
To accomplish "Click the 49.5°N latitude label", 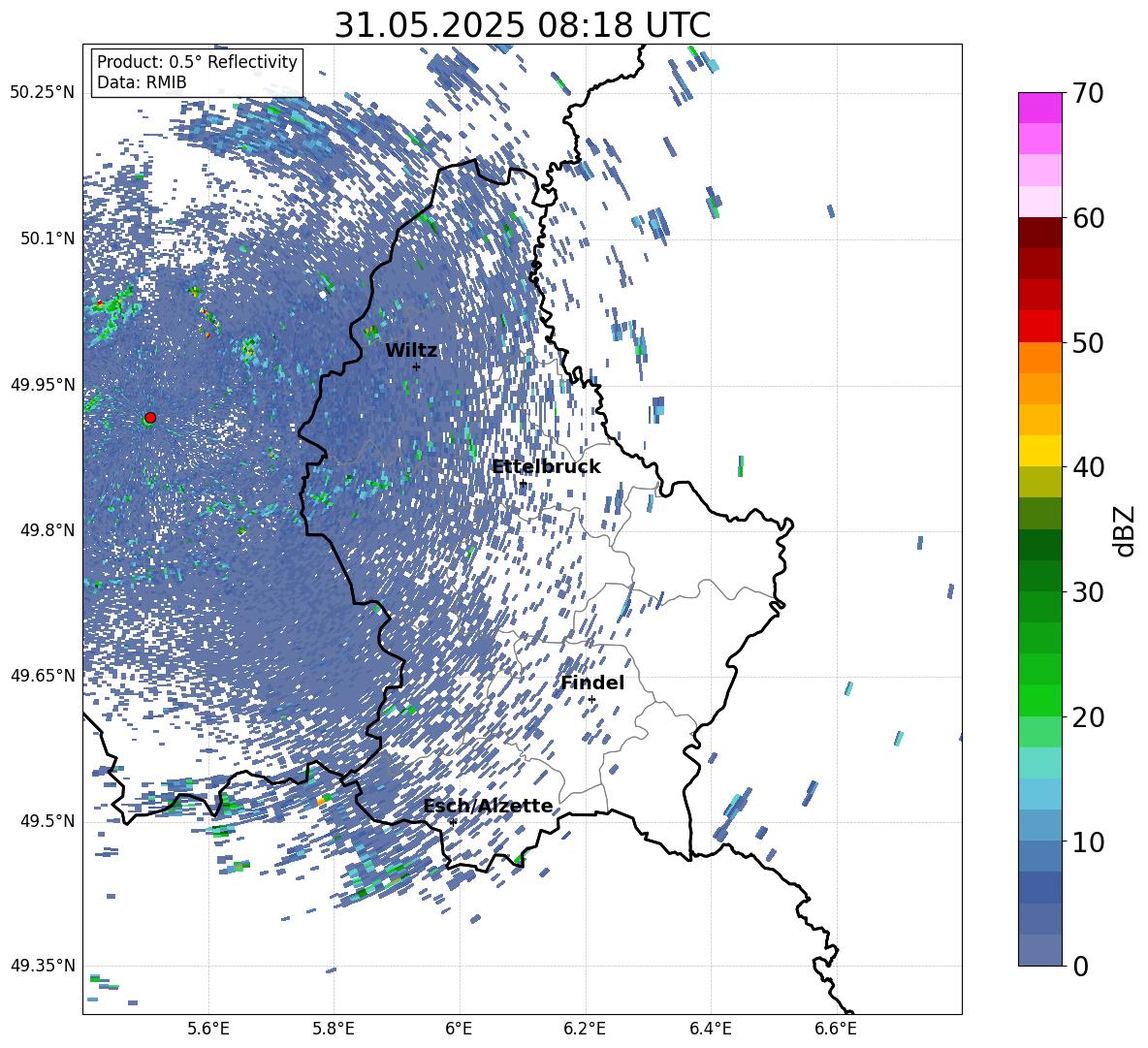I will [x=48, y=821].
